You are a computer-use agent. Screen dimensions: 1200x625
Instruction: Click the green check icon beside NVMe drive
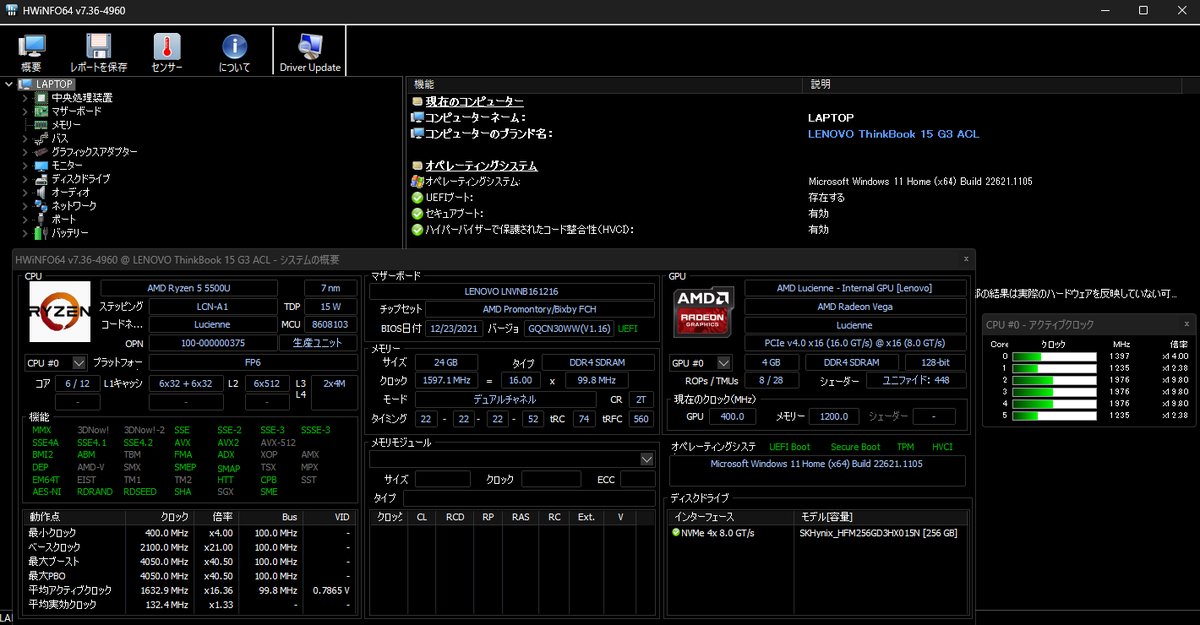tap(676, 533)
